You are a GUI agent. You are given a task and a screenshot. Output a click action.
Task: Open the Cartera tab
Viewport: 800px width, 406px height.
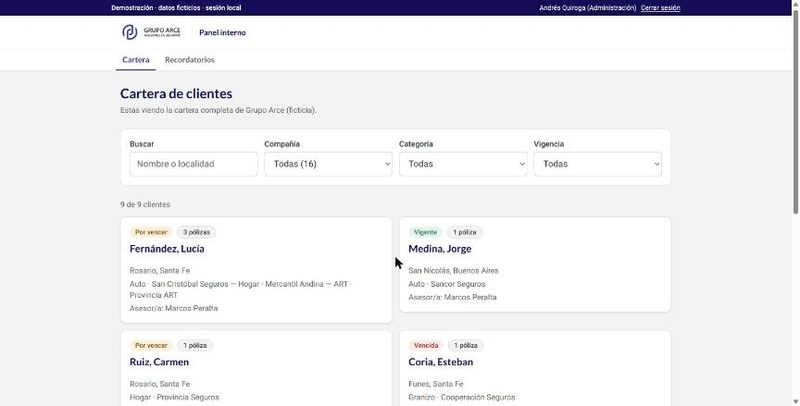(x=136, y=60)
